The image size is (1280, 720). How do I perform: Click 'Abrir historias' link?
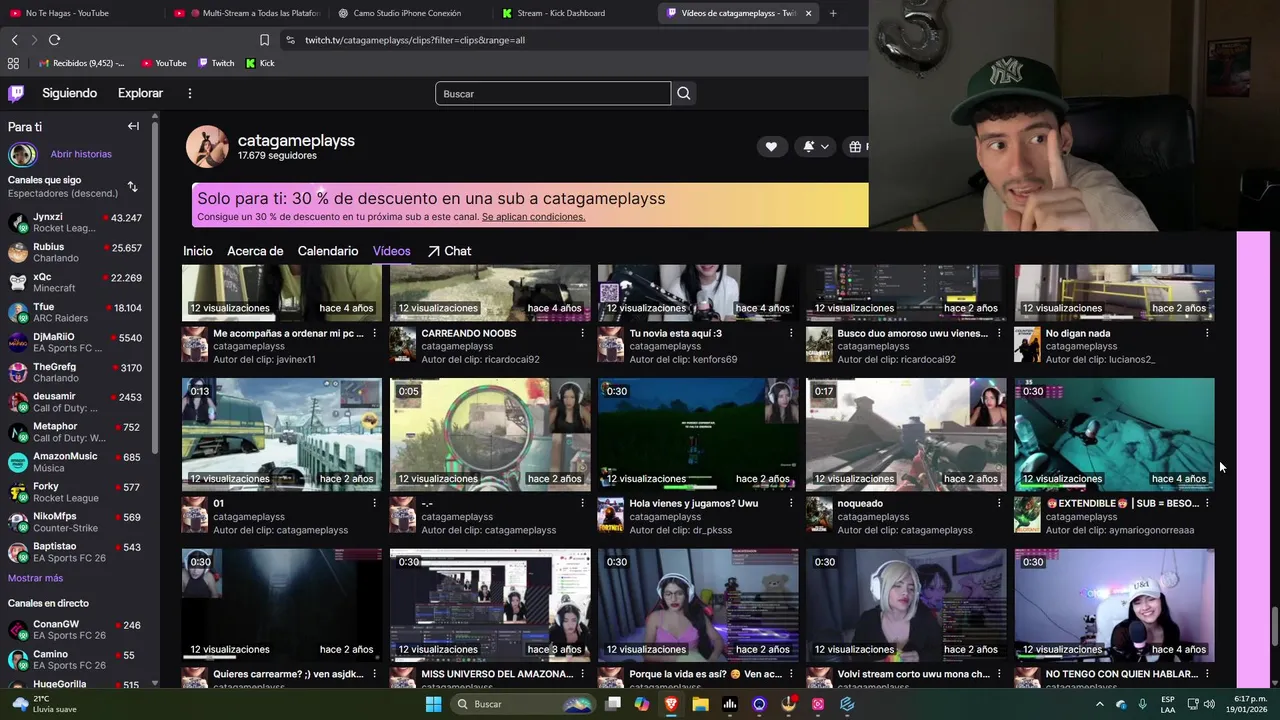81,154
